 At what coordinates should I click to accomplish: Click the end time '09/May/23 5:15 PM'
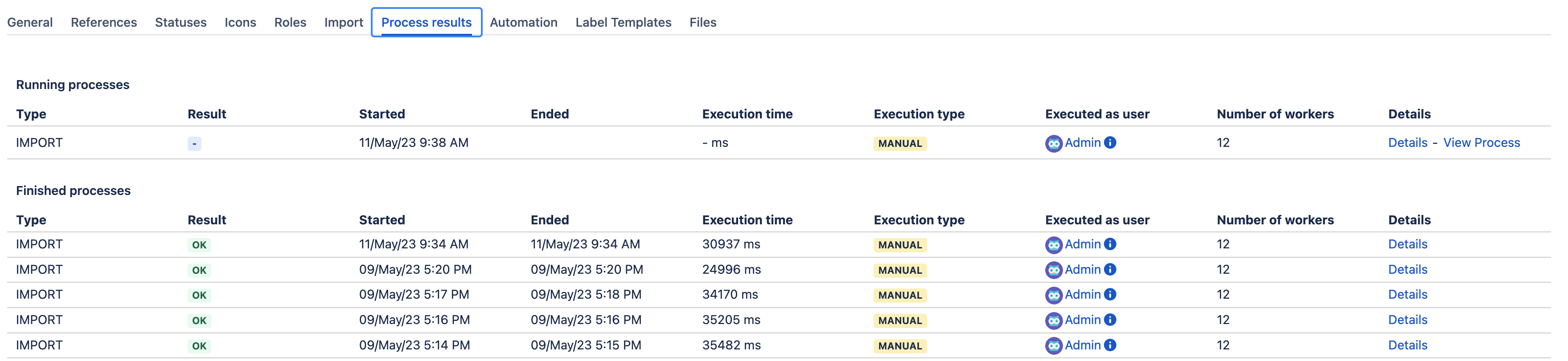(x=586, y=346)
